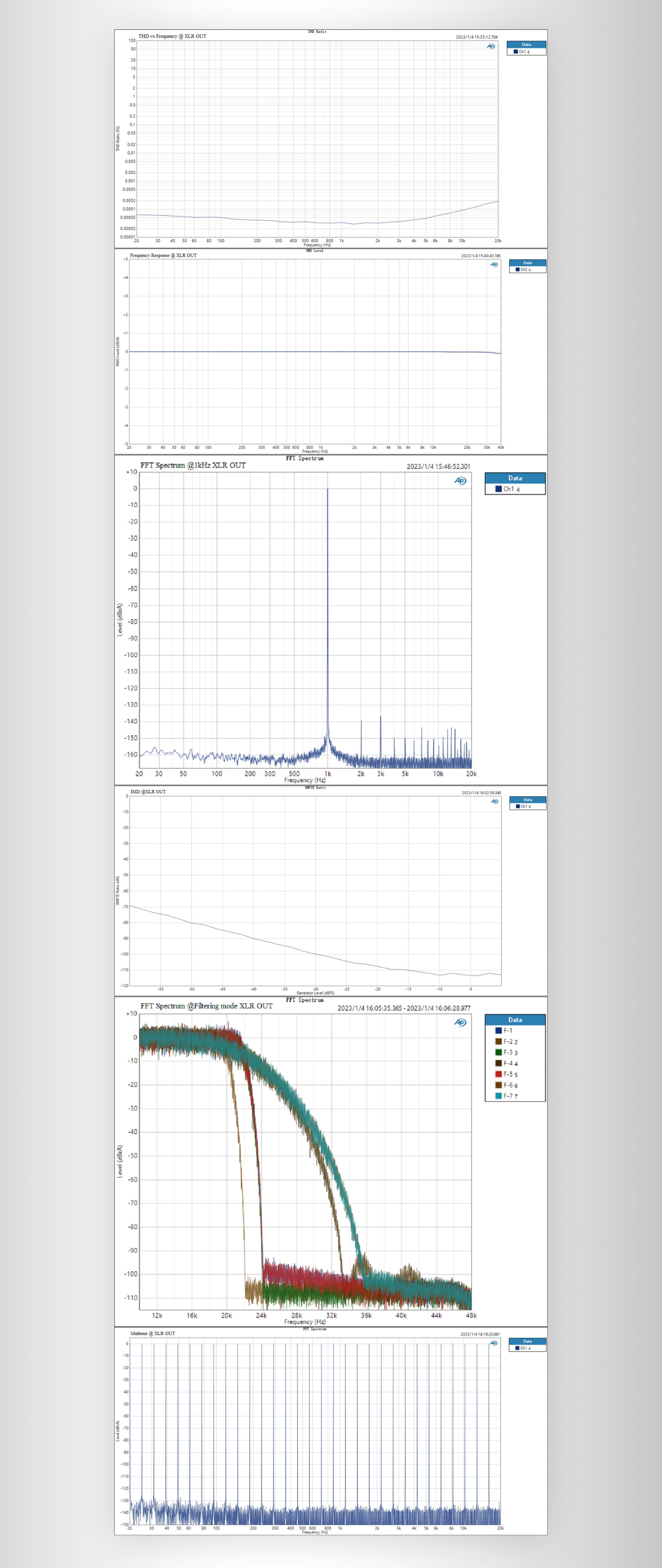Click the AP logo on IMD graph
Viewport: 662px width, 1568px height.
point(494,801)
